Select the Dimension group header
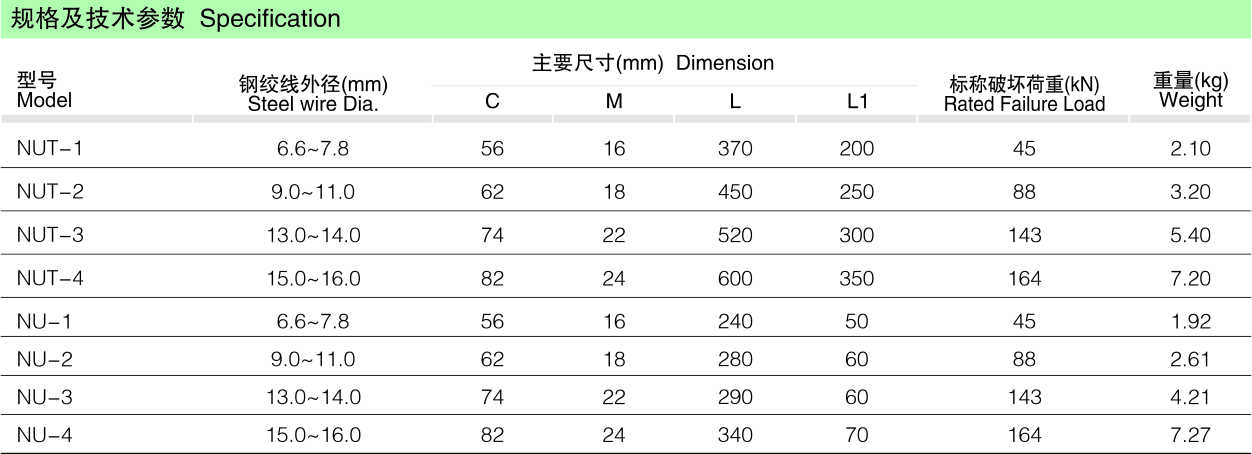 653,63
